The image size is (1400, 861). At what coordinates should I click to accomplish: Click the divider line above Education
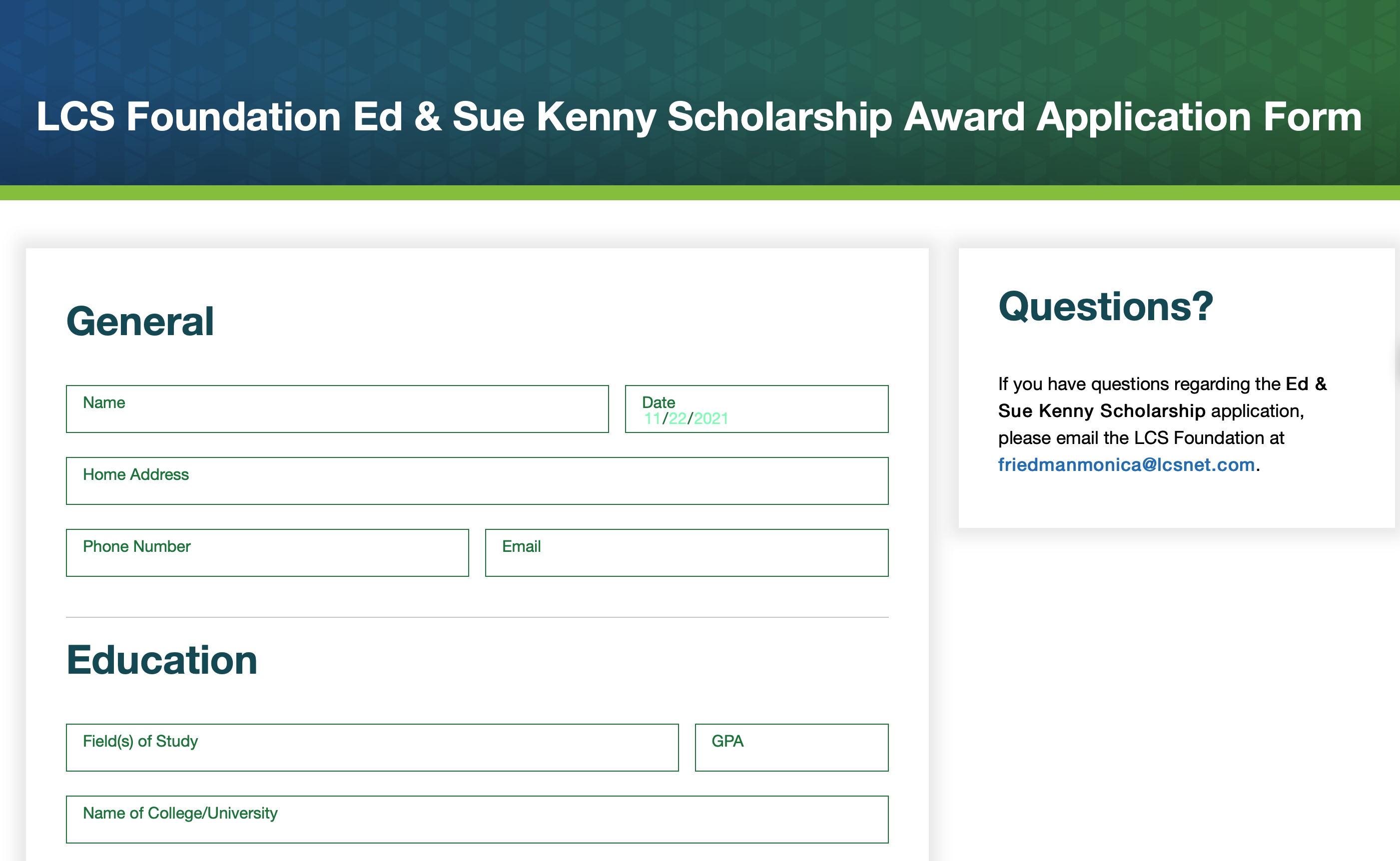tap(477, 617)
